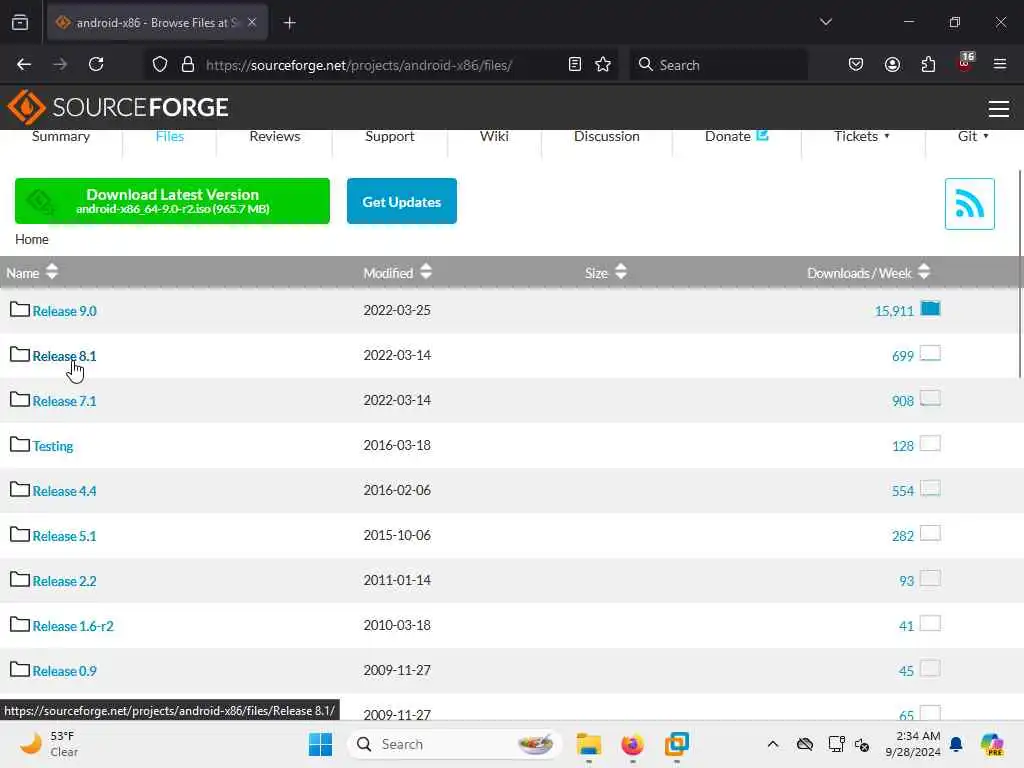Click the 908 downloads count
Screen dimensions: 1024x768
903,401
